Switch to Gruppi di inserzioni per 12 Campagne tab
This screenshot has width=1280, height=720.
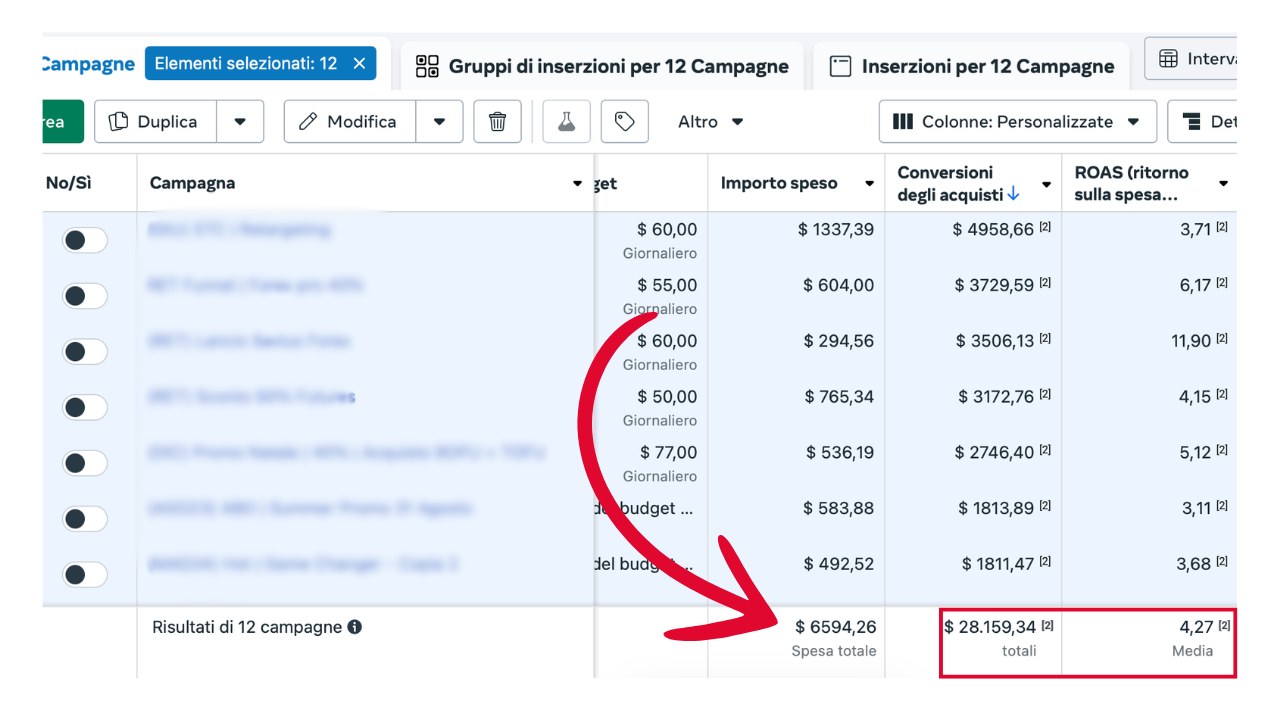click(602, 67)
